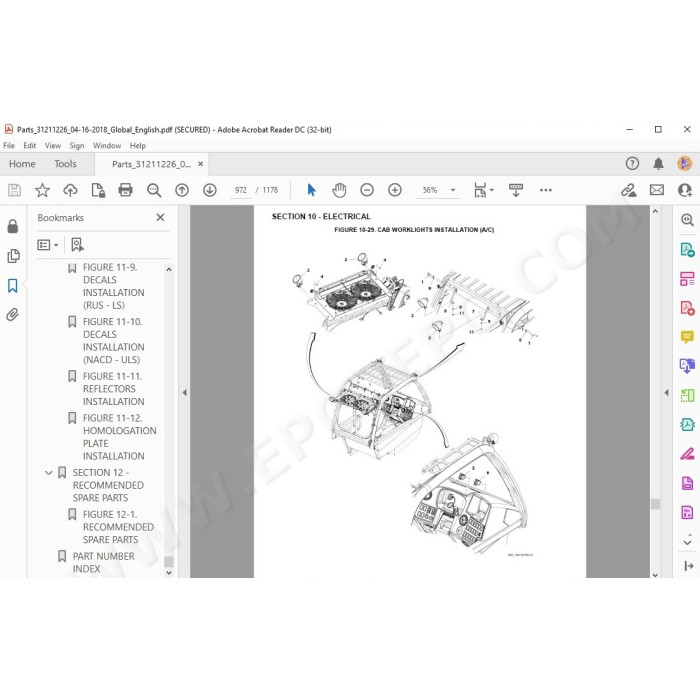This screenshot has width=700, height=700.
Task: Zoom in with the plus button
Action: pos(395,190)
